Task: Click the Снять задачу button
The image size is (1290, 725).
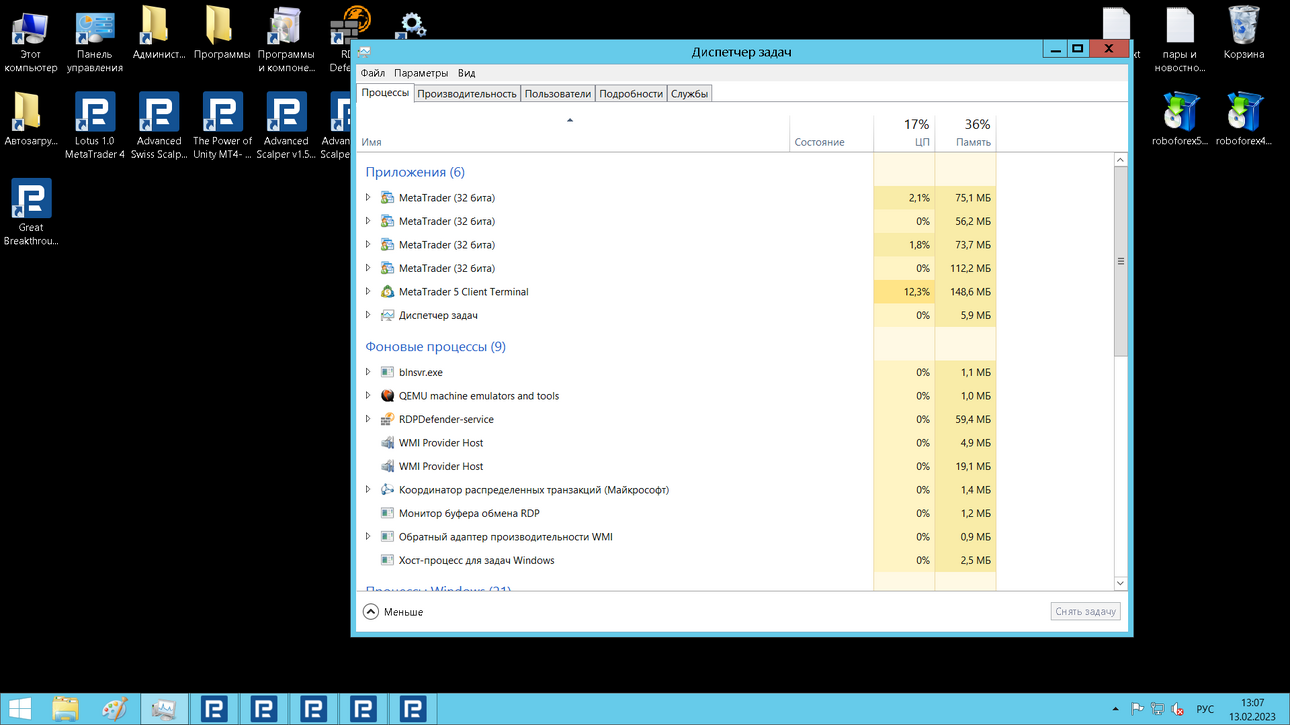Action: 1086,611
